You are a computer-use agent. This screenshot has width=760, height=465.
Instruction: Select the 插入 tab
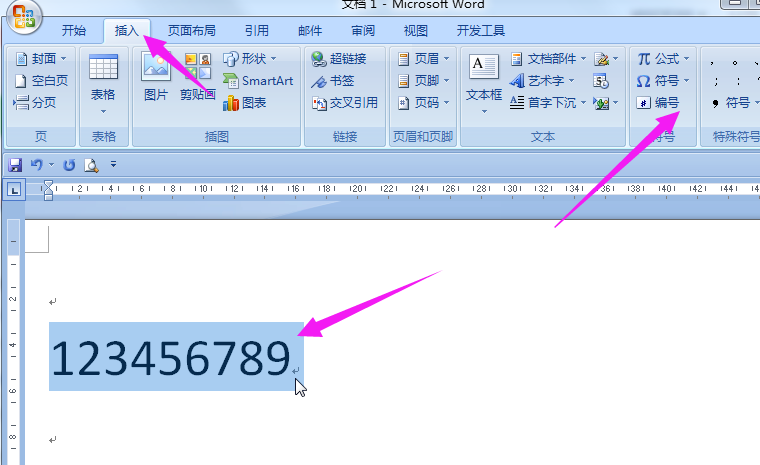127,31
